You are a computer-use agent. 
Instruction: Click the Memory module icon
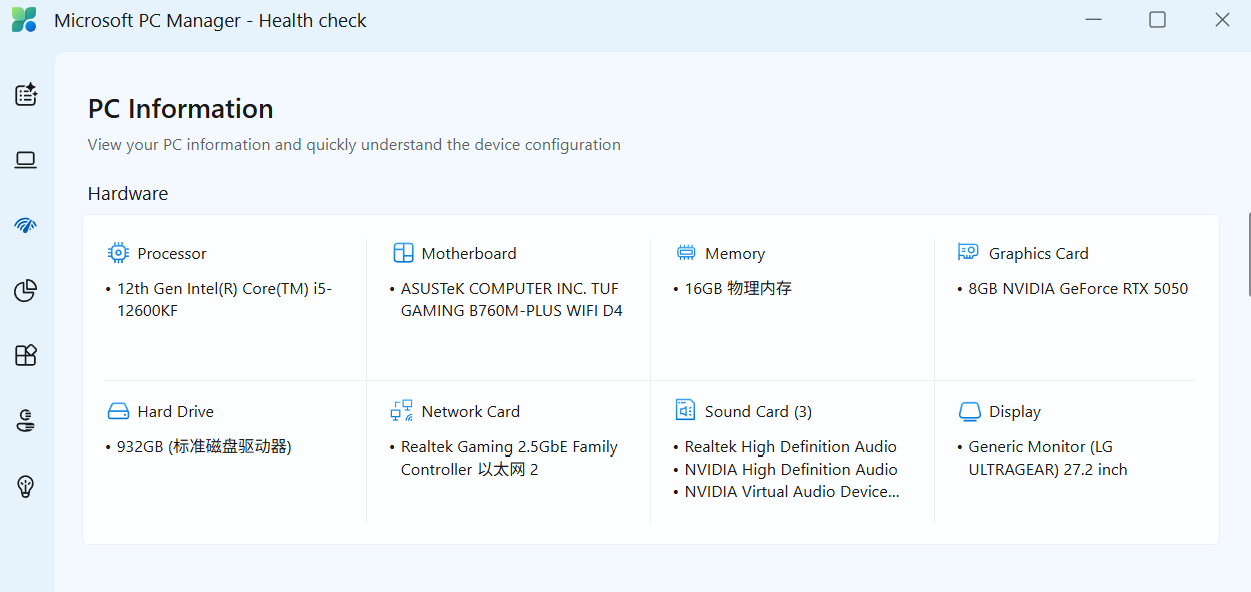click(686, 253)
